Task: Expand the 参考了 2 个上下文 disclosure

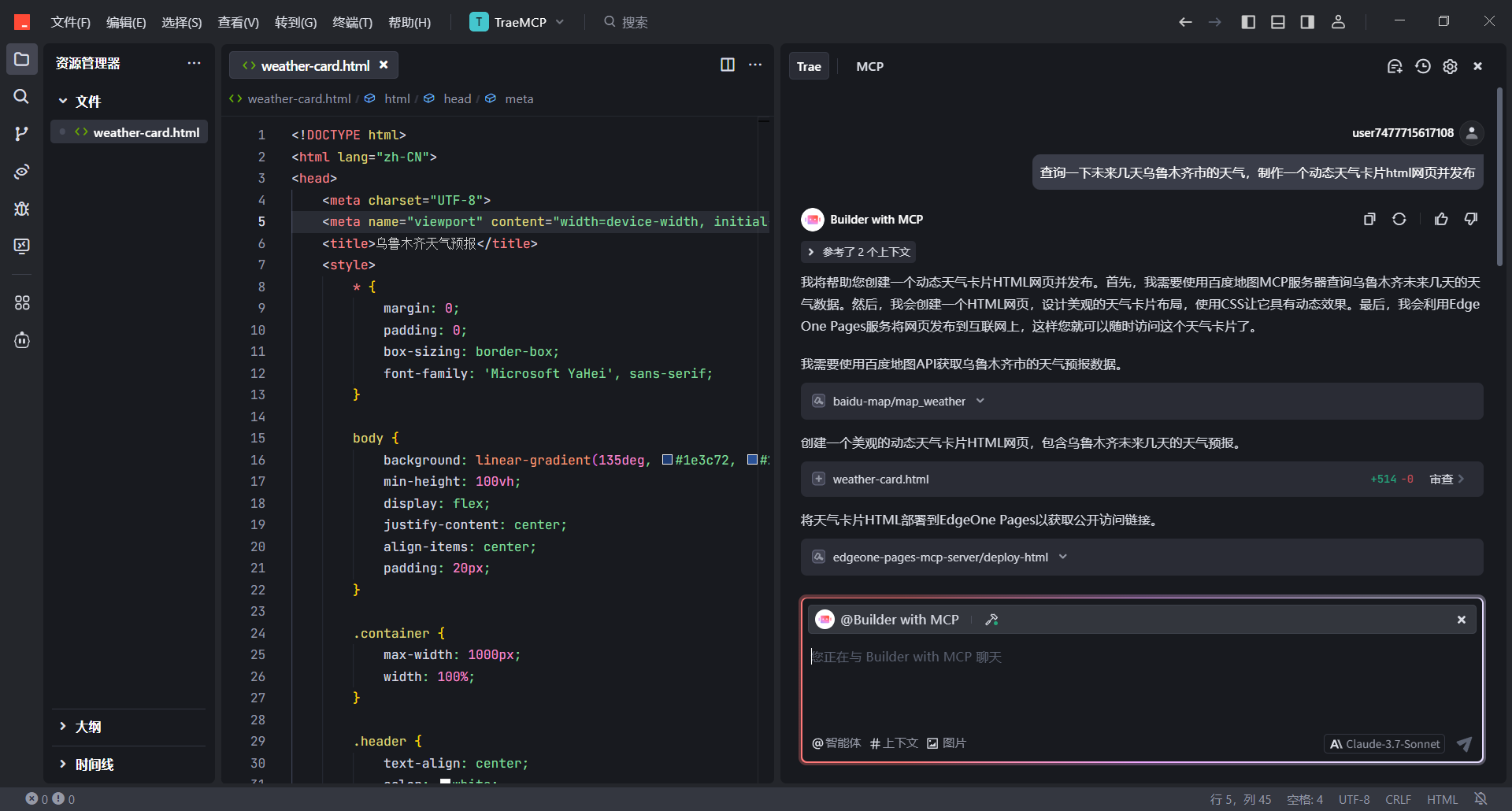Action: pos(858,252)
